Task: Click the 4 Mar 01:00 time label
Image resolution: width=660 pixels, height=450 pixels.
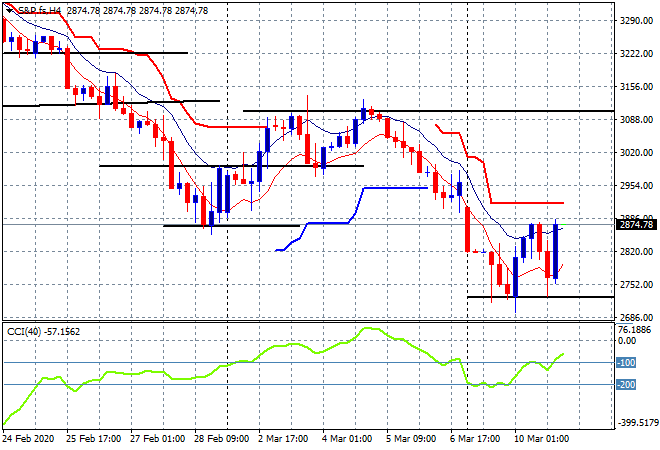Action: point(347,439)
